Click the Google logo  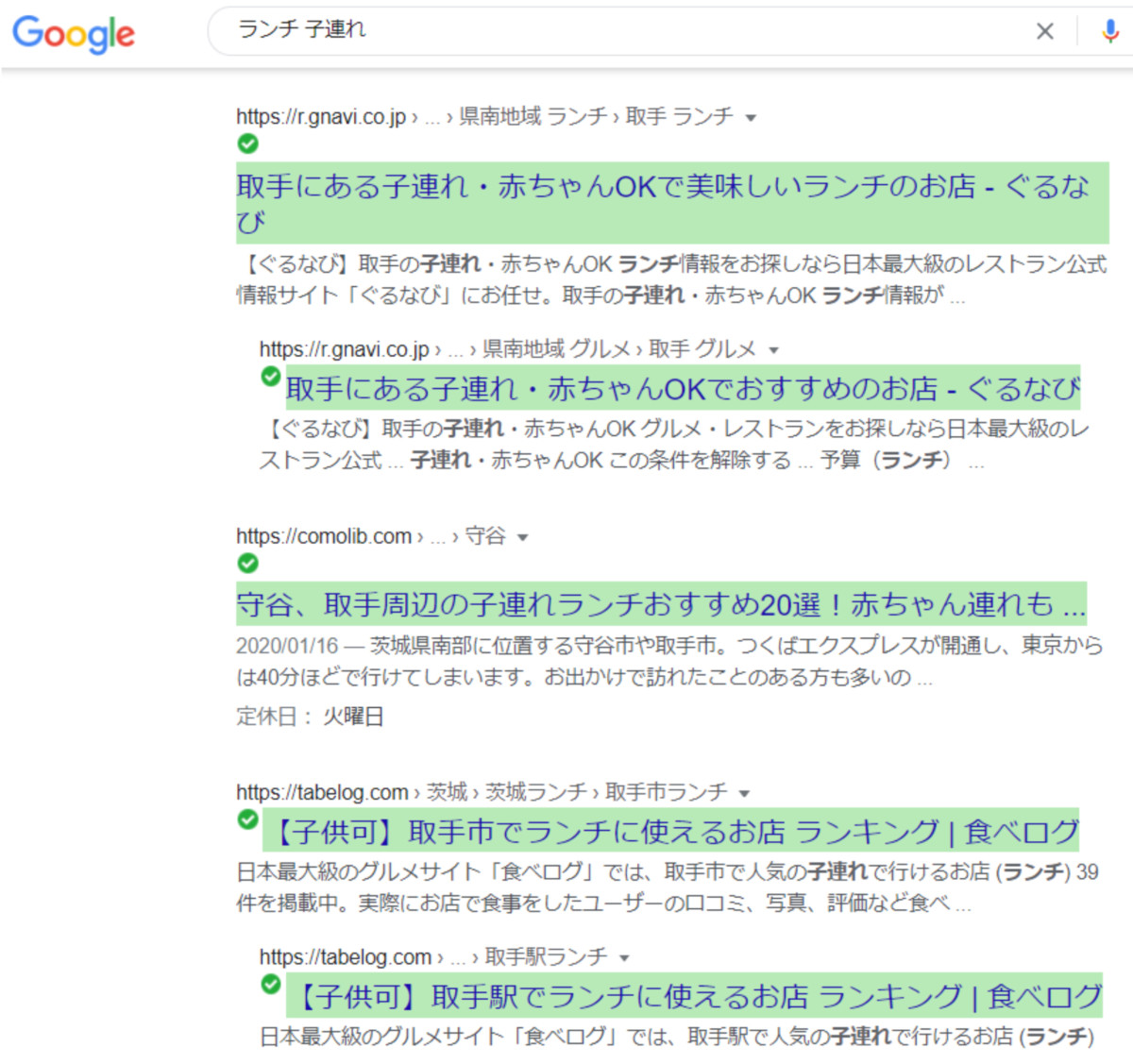74,35
